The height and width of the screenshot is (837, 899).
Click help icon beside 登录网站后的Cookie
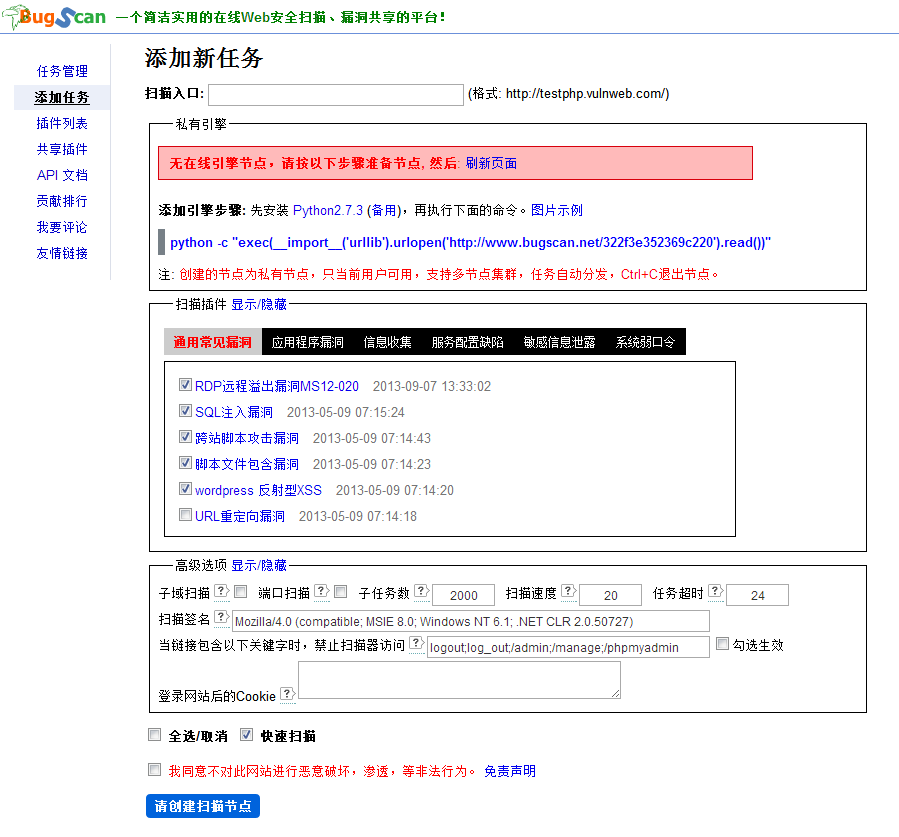point(288,694)
